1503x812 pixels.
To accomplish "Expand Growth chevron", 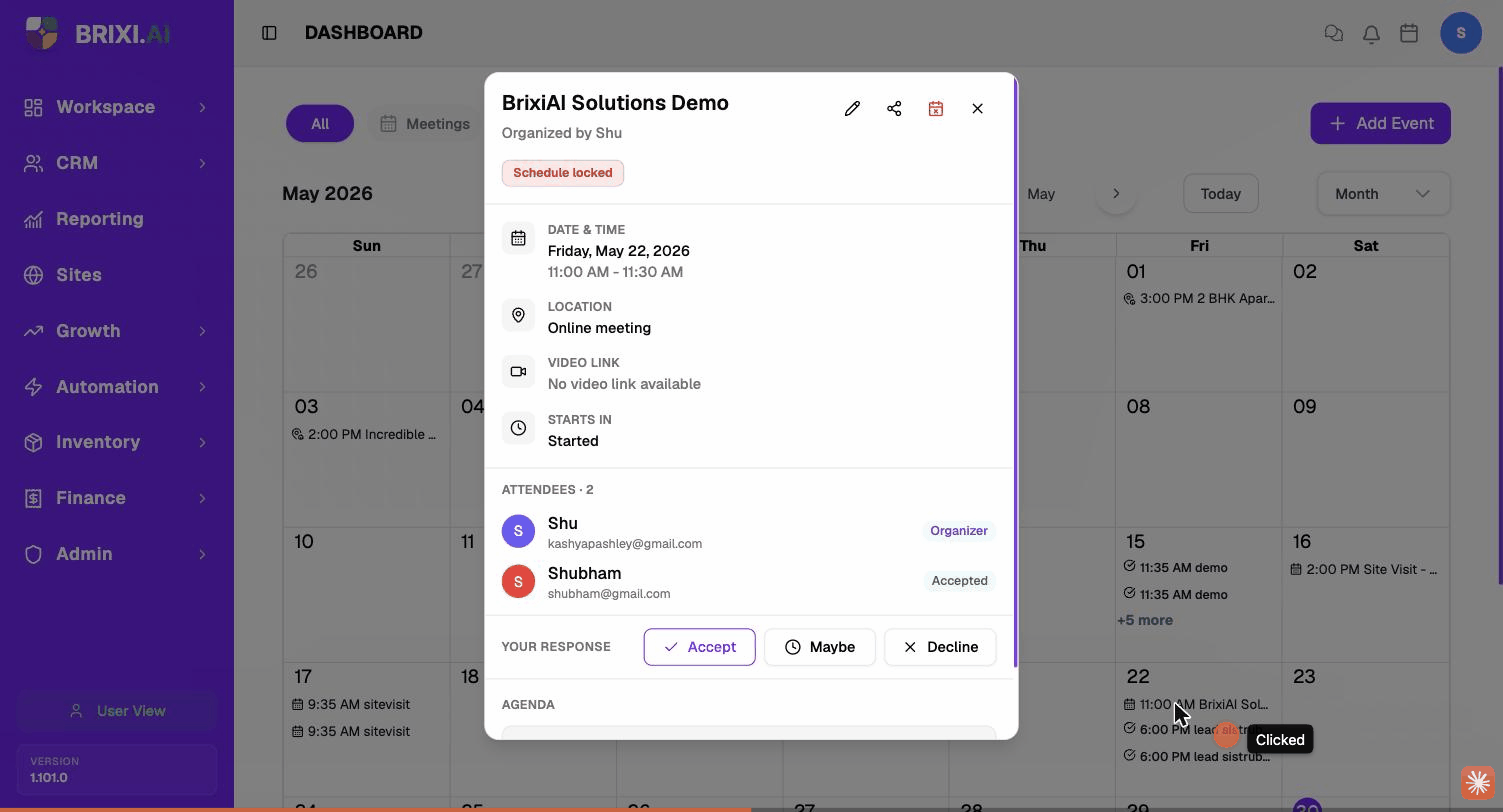I will tap(202, 331).
